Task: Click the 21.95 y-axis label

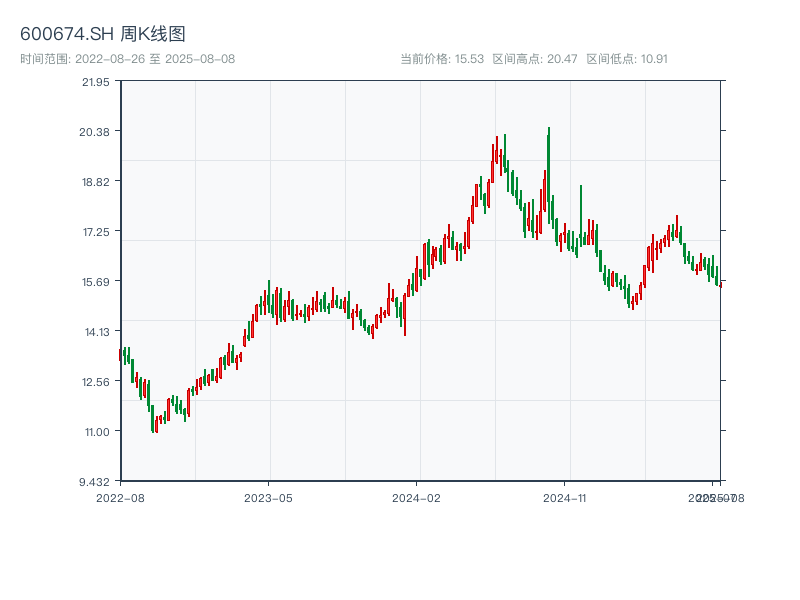Action: (x=96, y=82)
